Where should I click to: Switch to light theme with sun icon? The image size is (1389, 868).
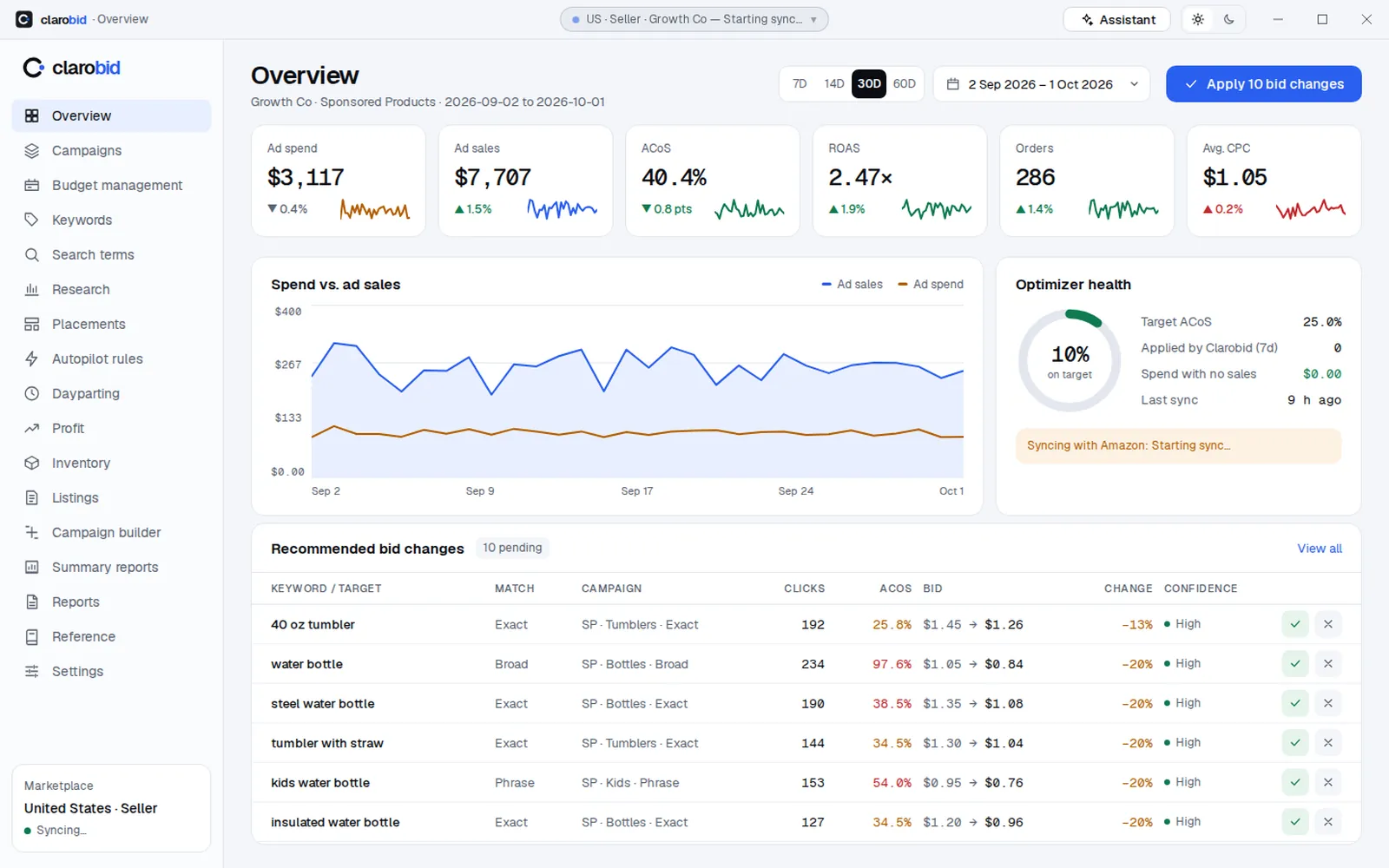pos(1198,19)
